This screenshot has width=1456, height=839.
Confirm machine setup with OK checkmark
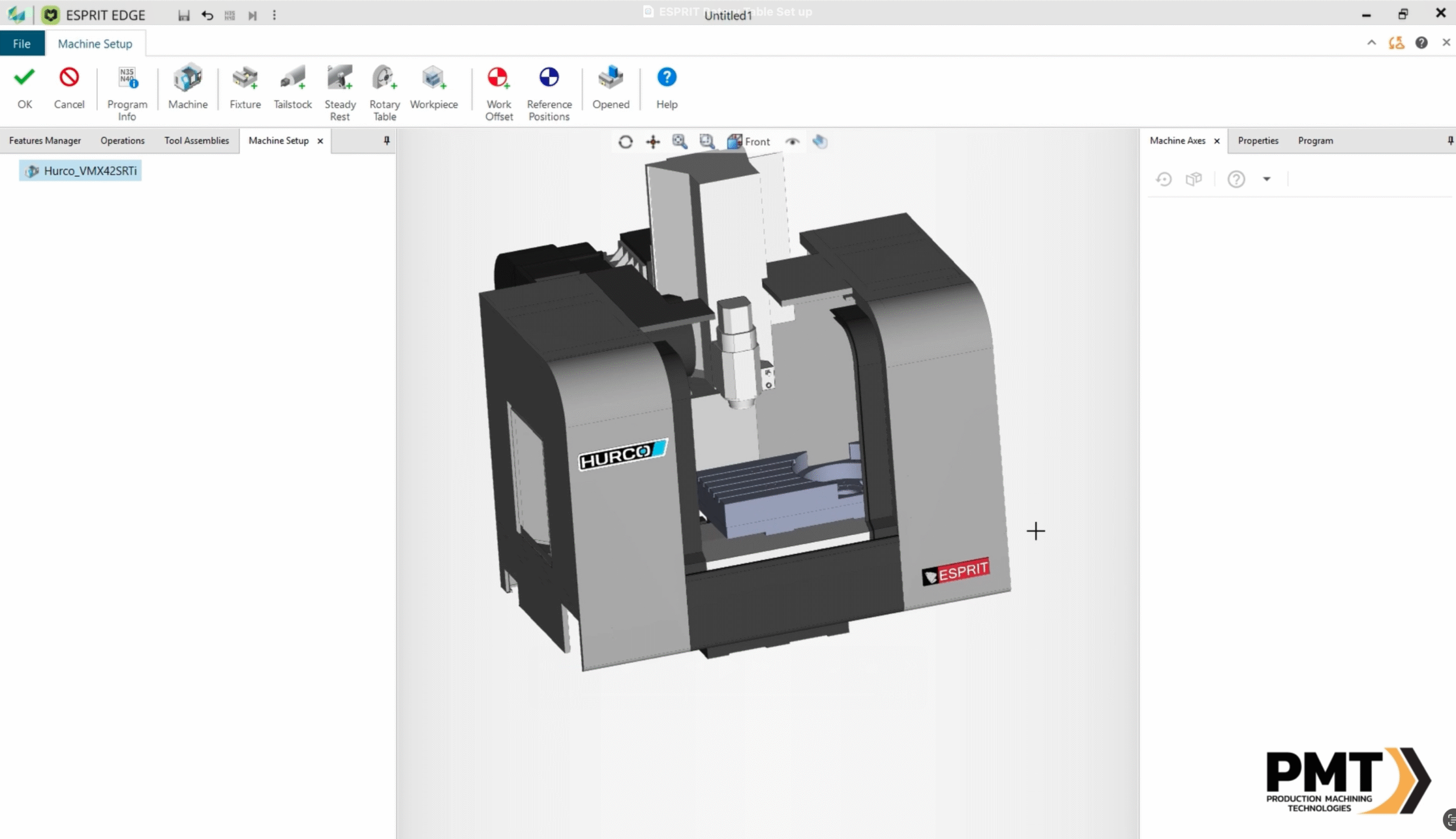(x=24, y=88)
